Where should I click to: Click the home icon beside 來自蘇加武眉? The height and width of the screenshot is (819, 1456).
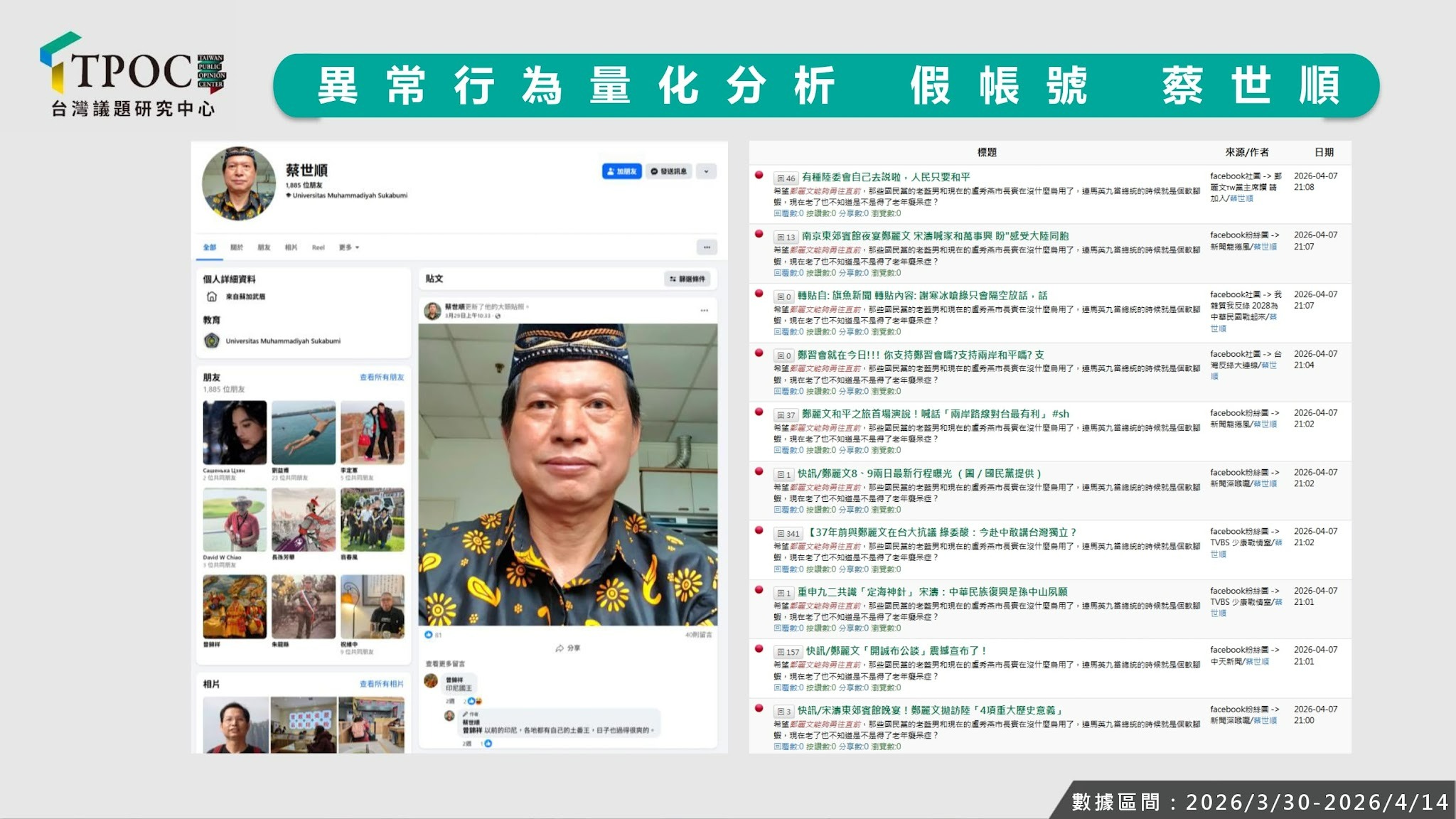click(211, 296)
